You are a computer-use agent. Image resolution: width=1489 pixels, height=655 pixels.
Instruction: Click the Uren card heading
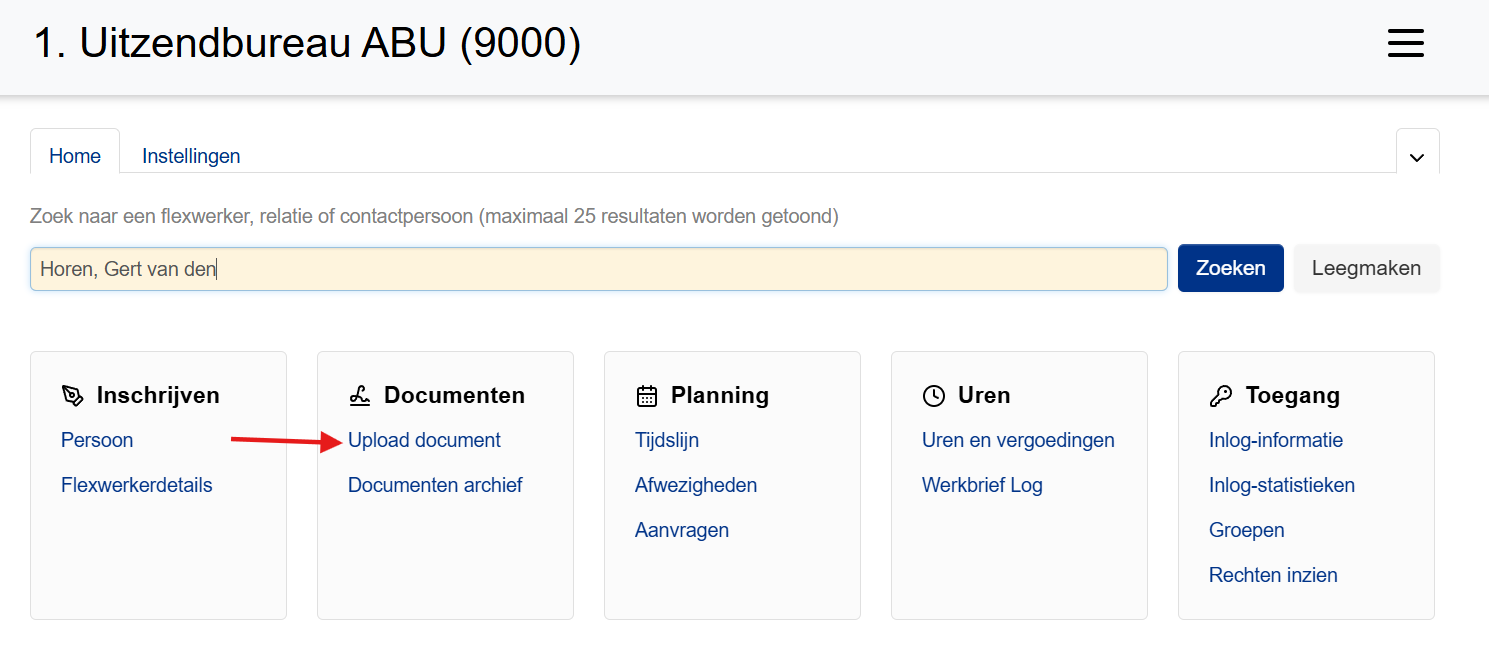coord(984,395)
